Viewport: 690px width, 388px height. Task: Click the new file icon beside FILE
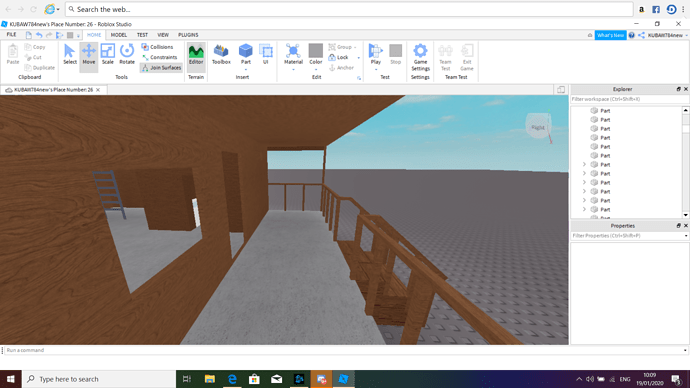click(x=29, y=35)
